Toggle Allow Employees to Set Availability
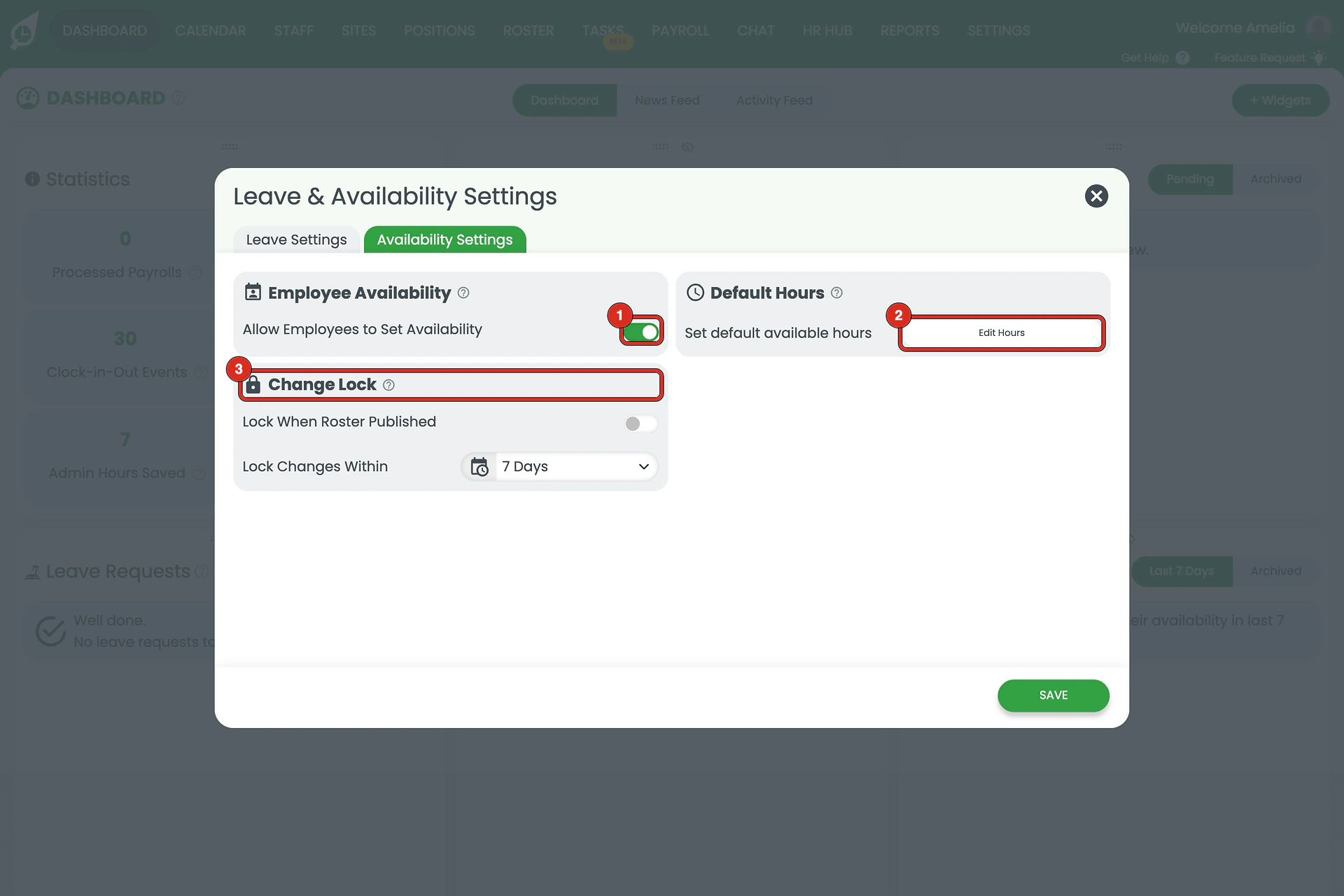The image size is (1344, 896). (641, 332)
